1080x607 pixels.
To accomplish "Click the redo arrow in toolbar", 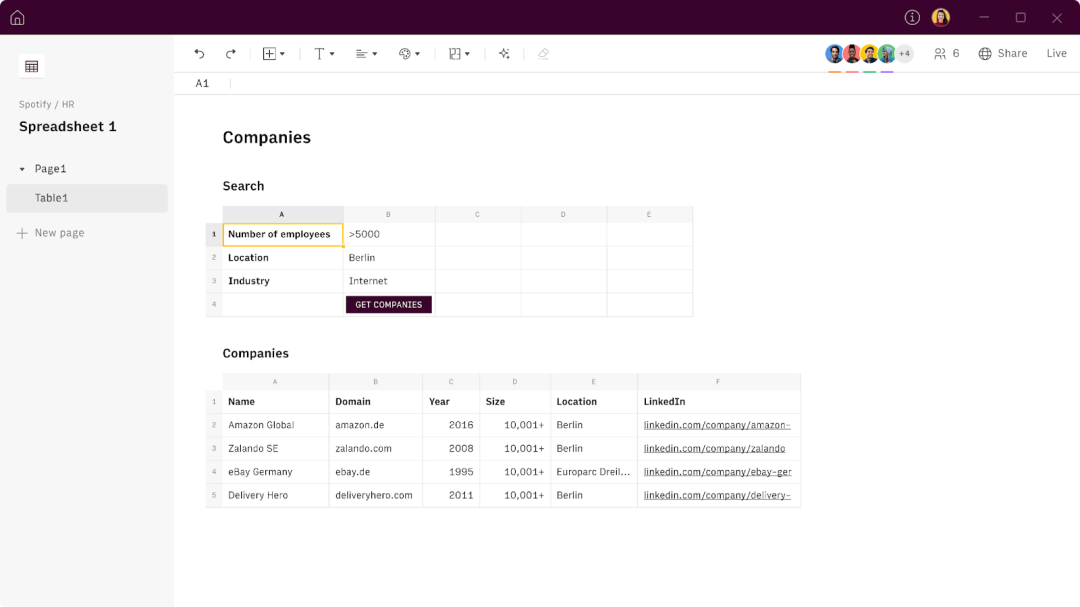I will coord(231,54).
